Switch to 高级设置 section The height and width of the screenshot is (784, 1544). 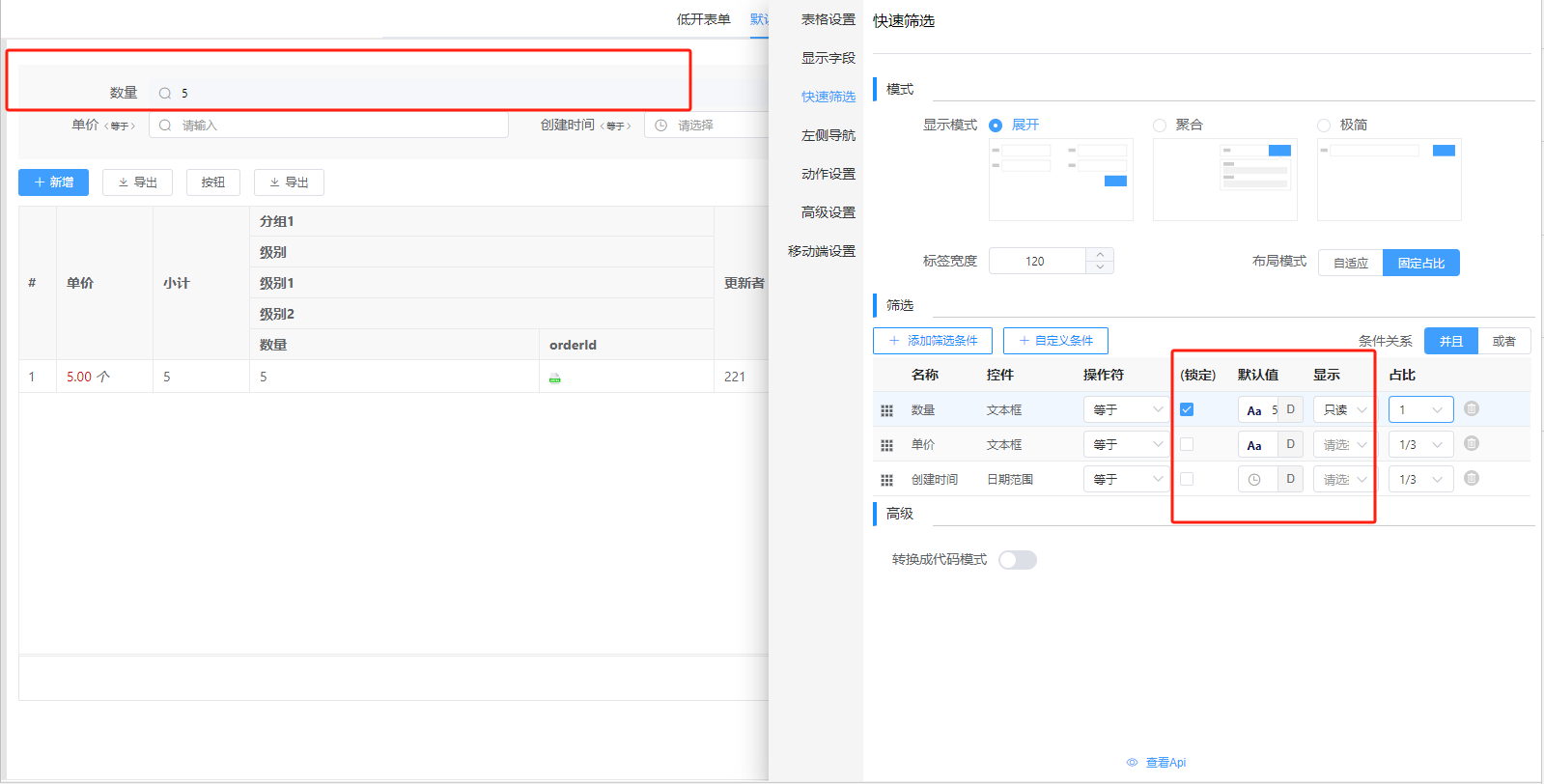[828, 212]
